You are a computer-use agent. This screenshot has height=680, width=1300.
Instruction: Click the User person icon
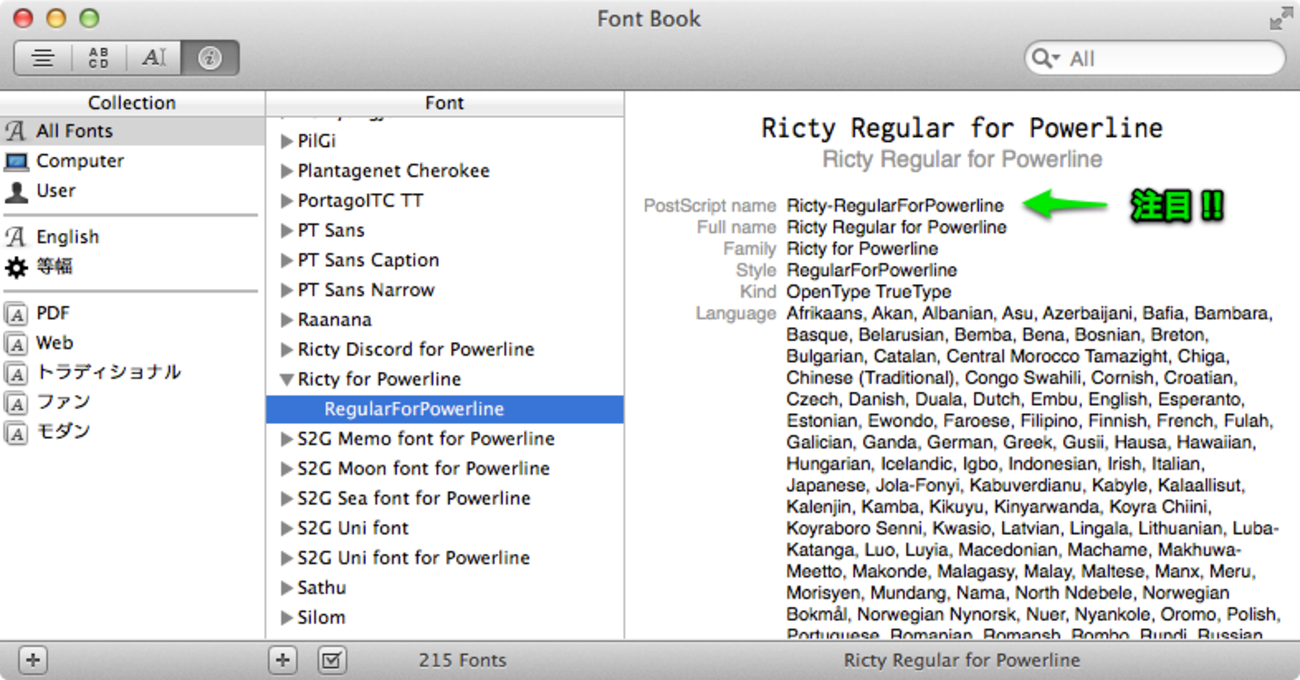click(16, 191)
